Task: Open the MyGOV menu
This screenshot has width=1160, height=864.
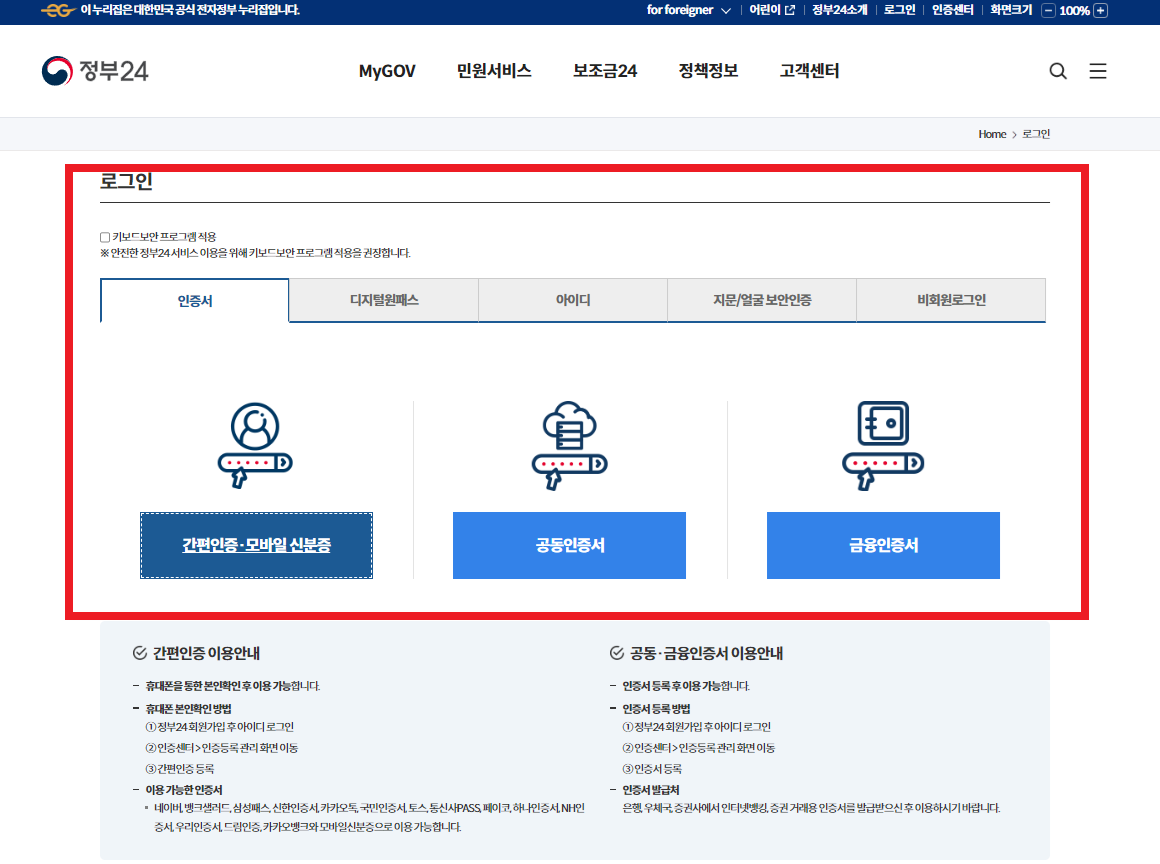Action: click(x=387, y=71)
